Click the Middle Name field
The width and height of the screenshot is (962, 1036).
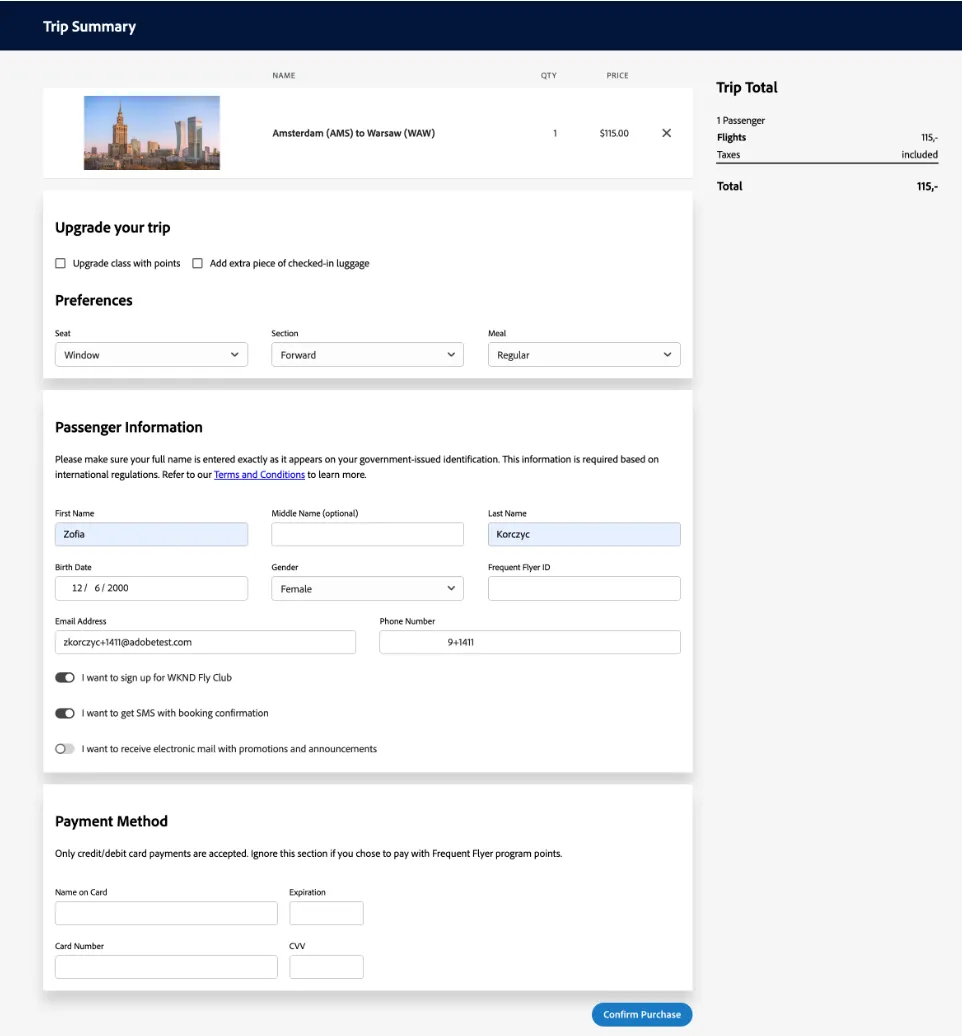(367, 534)
